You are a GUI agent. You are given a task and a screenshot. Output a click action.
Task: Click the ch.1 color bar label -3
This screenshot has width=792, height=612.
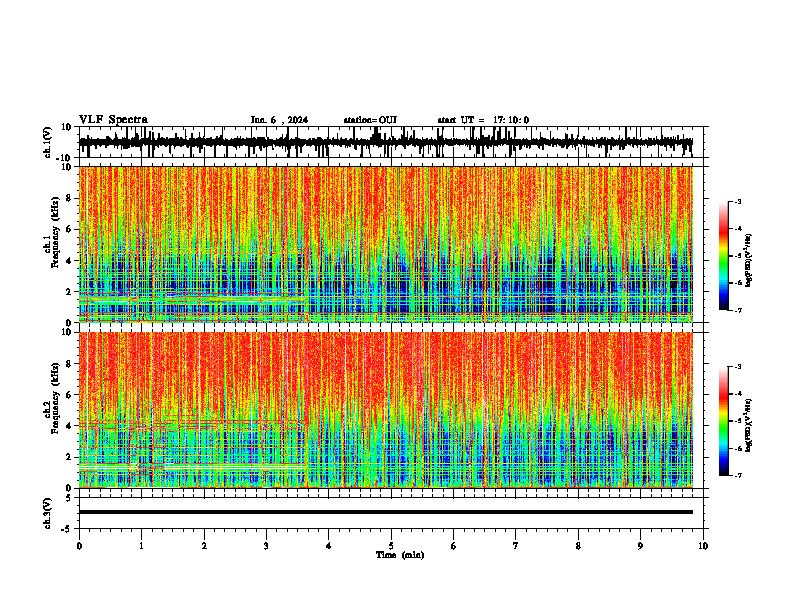click(737, 201)
